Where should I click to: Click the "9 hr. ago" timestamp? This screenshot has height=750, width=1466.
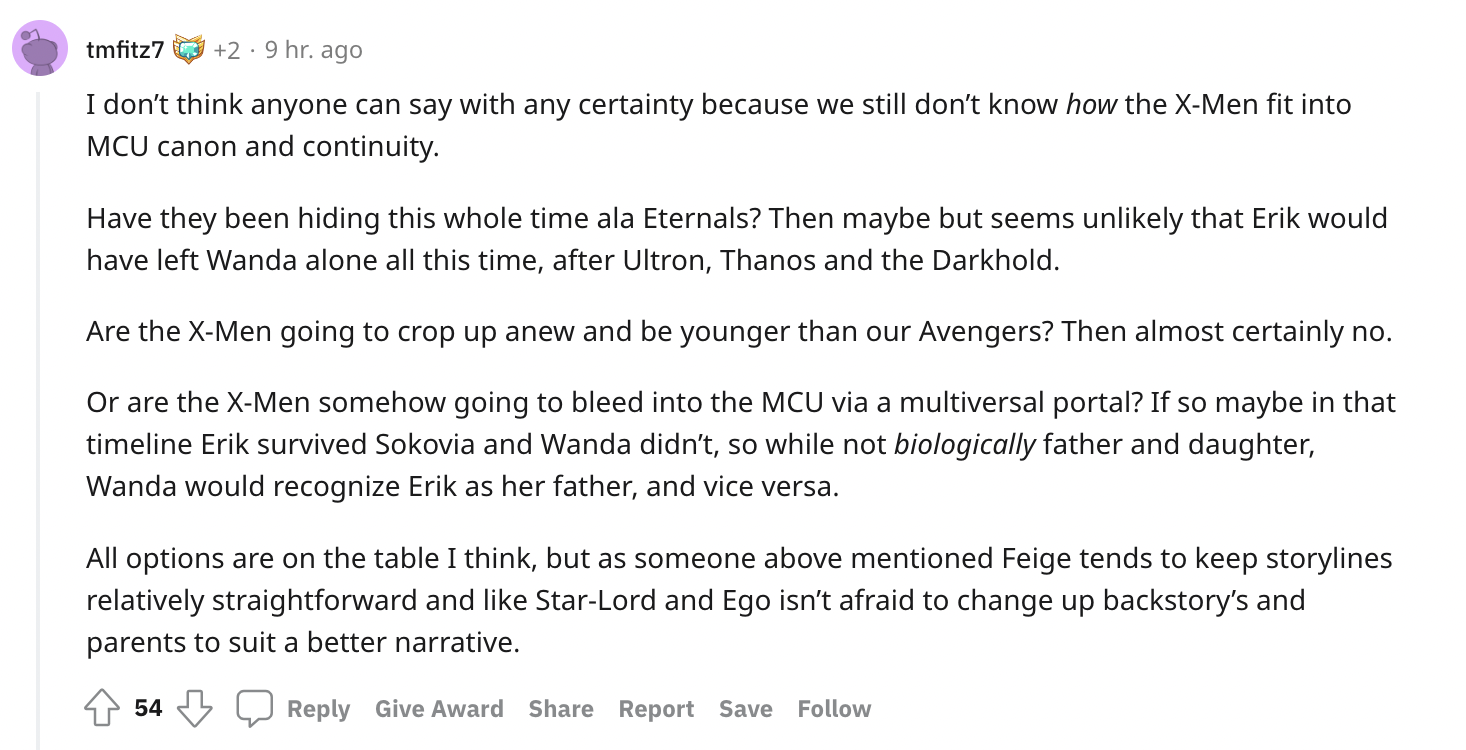[x=313, y=49]
